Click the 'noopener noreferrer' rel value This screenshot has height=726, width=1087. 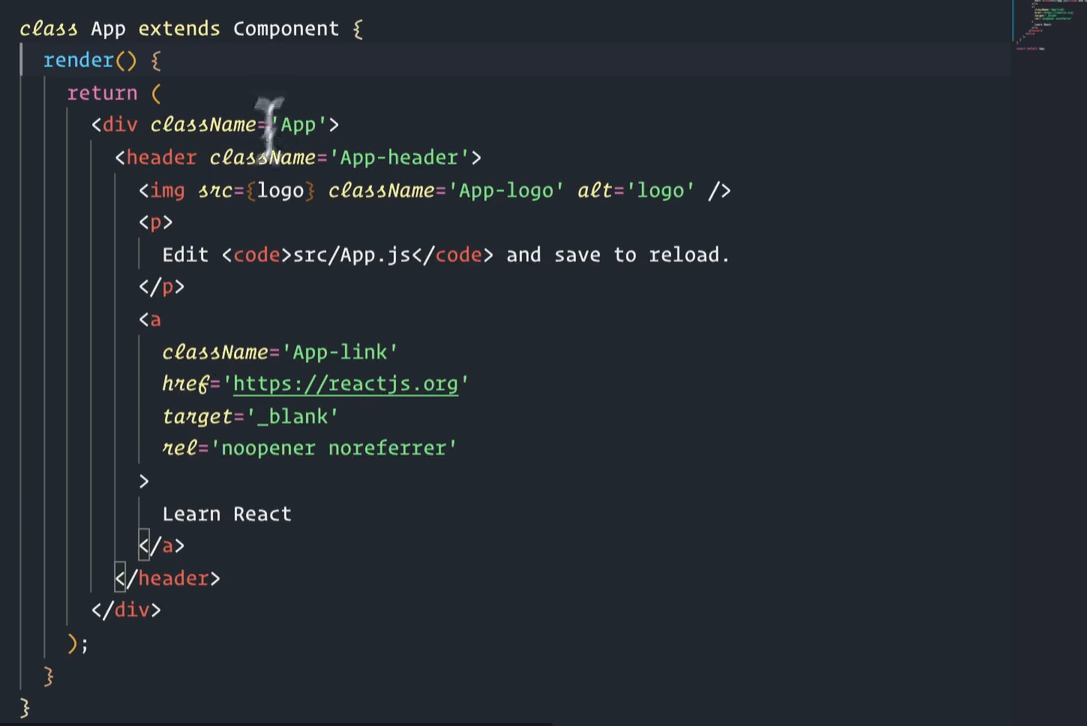click(x=334, y=448)
